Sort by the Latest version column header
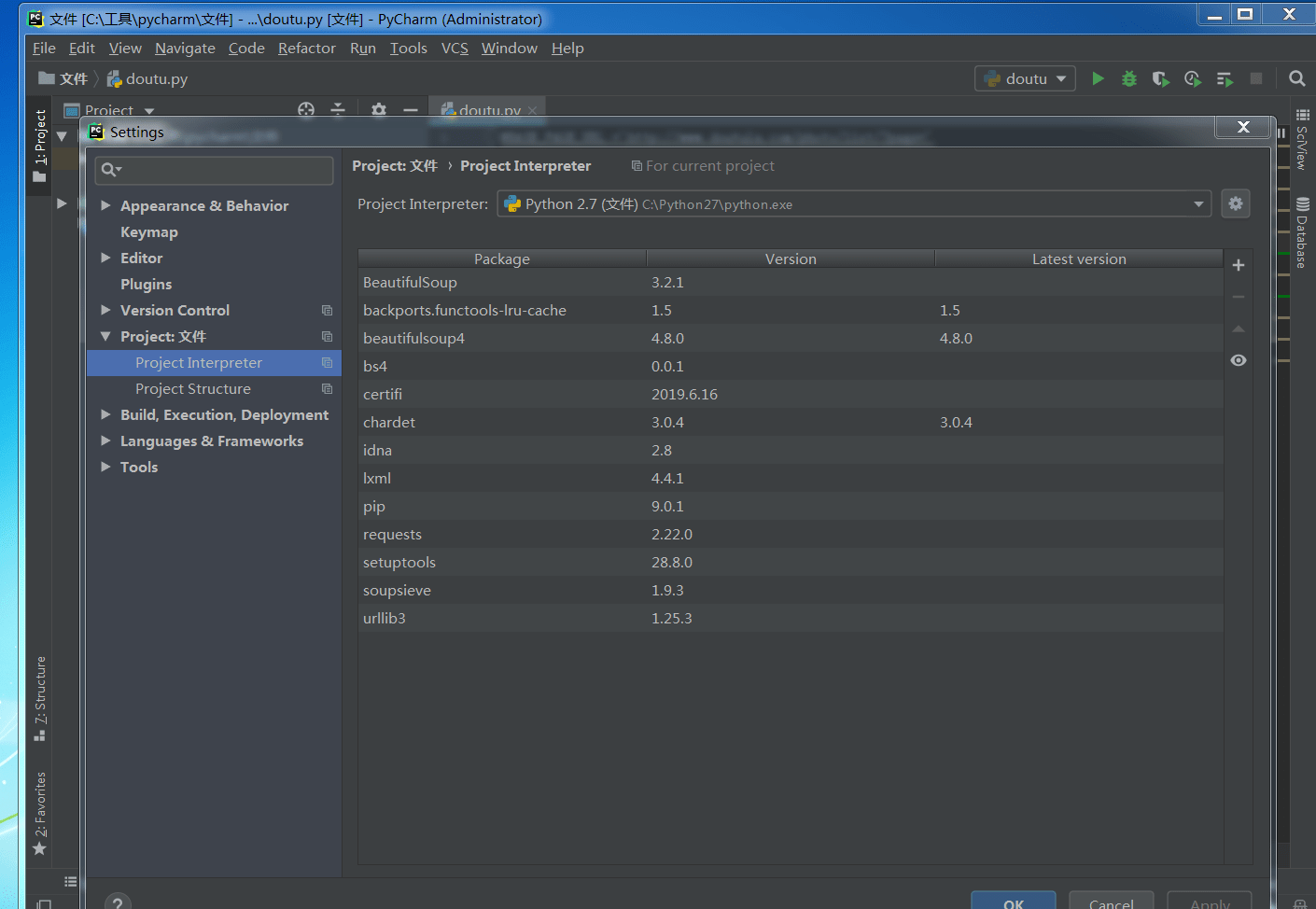Image resolution: width=1316 pixels, height=909 pixels. click(x=1079, y=259)
